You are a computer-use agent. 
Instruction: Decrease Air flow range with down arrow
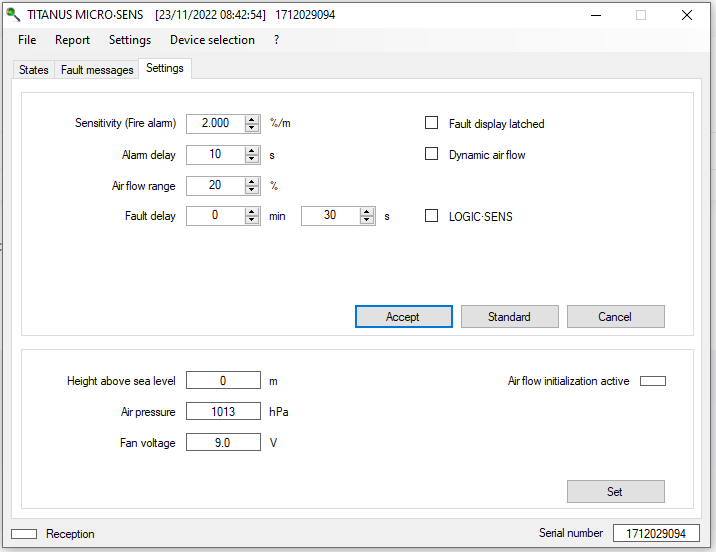252,189
